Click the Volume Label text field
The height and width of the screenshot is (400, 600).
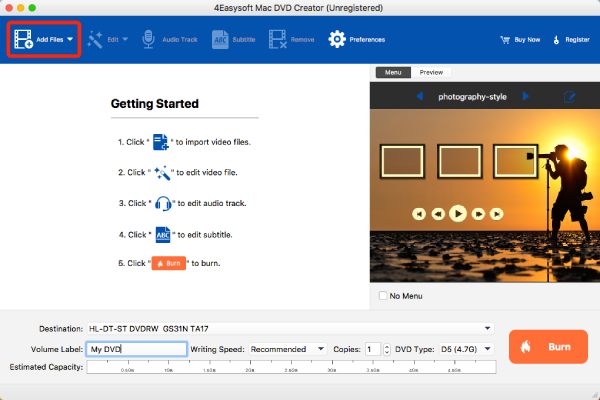click(x=137, y=349)
